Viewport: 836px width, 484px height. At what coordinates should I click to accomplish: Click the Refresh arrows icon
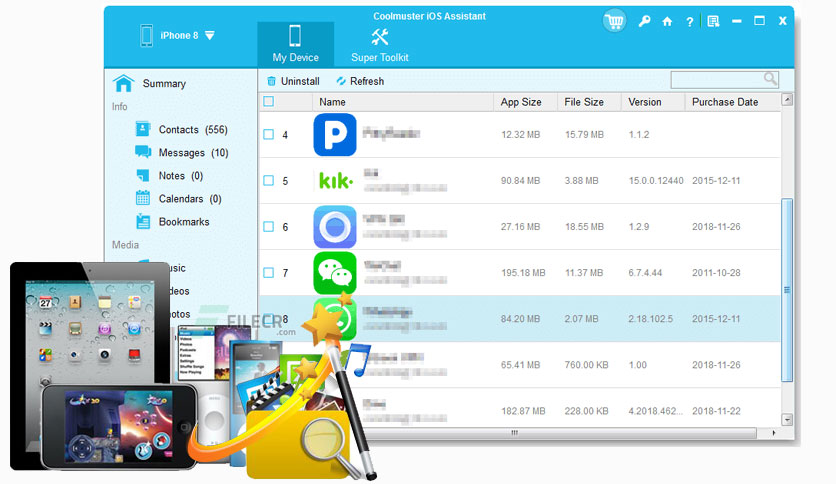341,81
